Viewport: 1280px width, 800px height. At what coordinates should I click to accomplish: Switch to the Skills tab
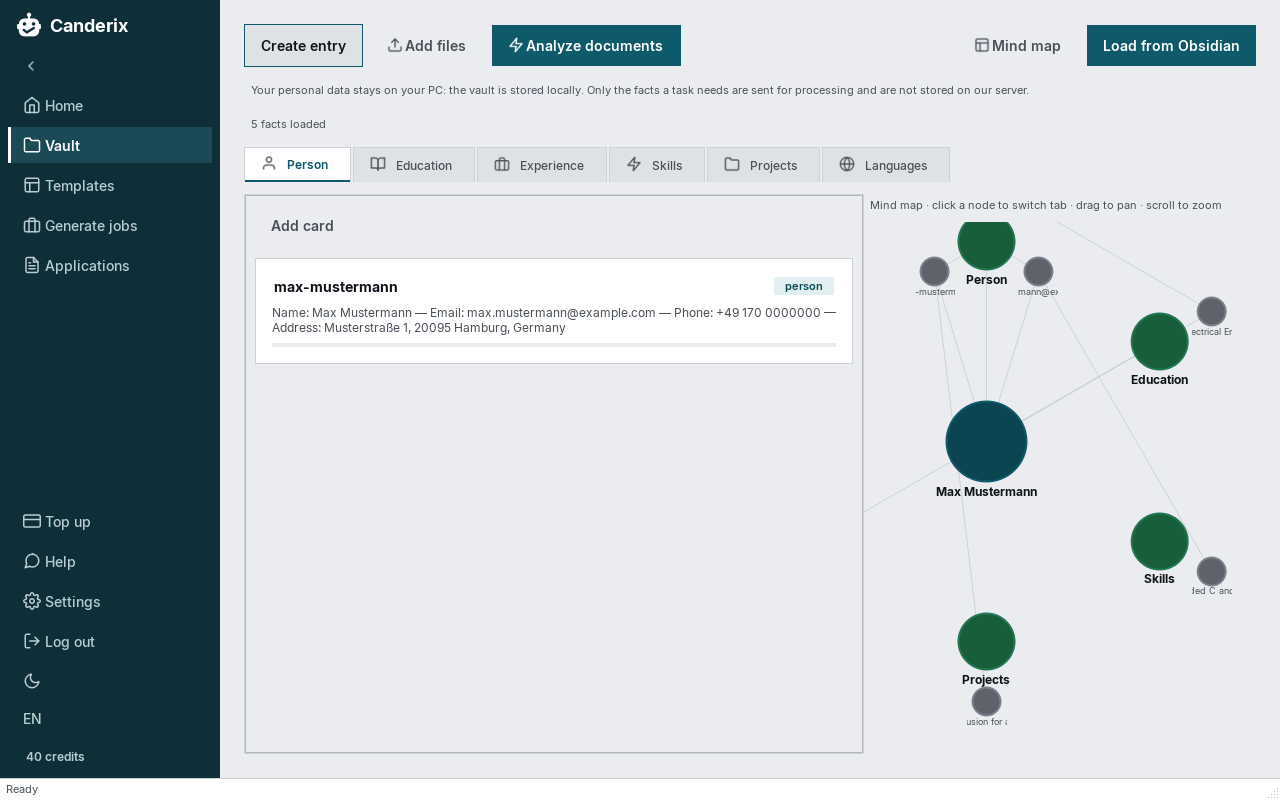(x=656, y=165)
